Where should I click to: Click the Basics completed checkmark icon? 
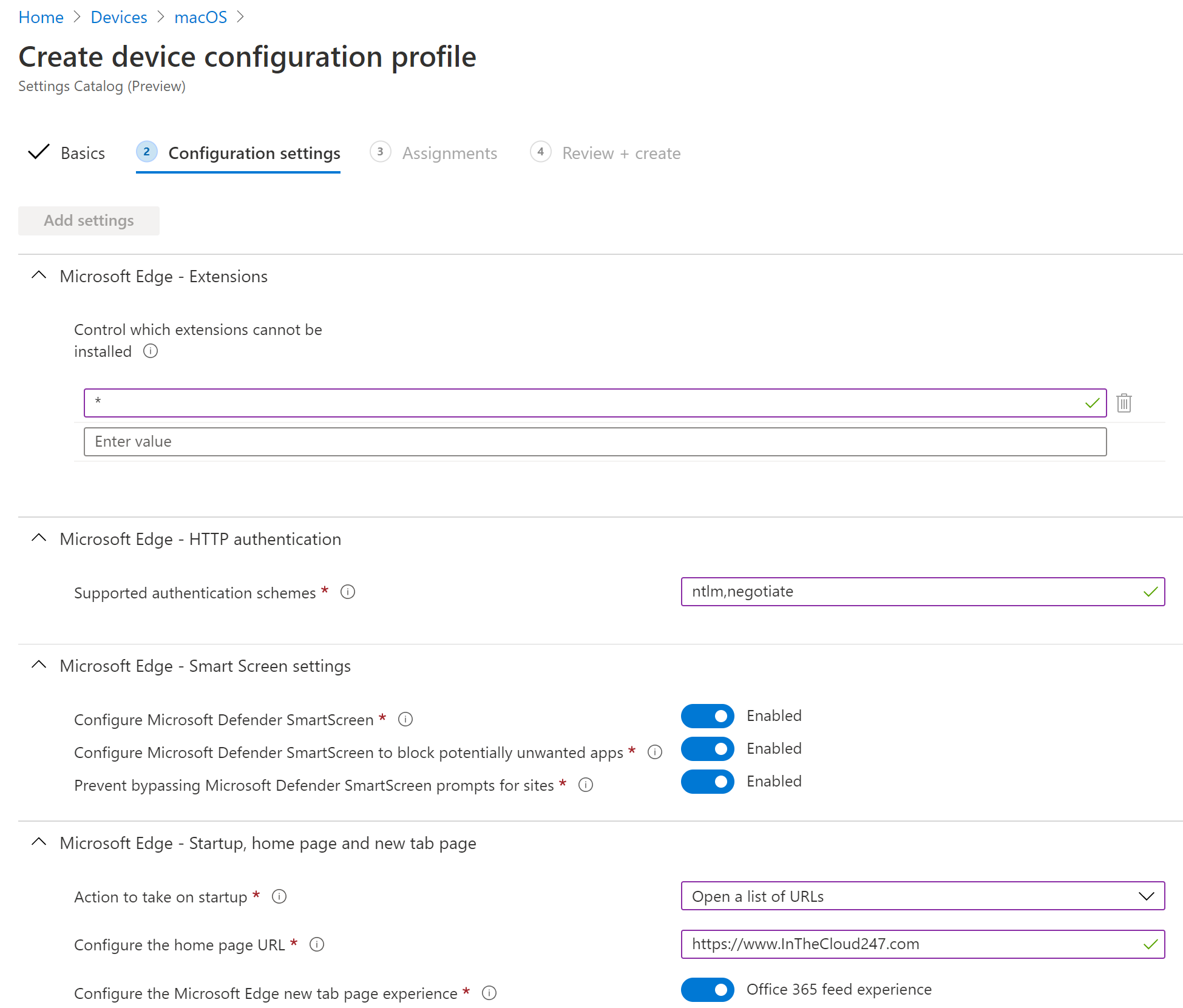[x=39, y=152]
